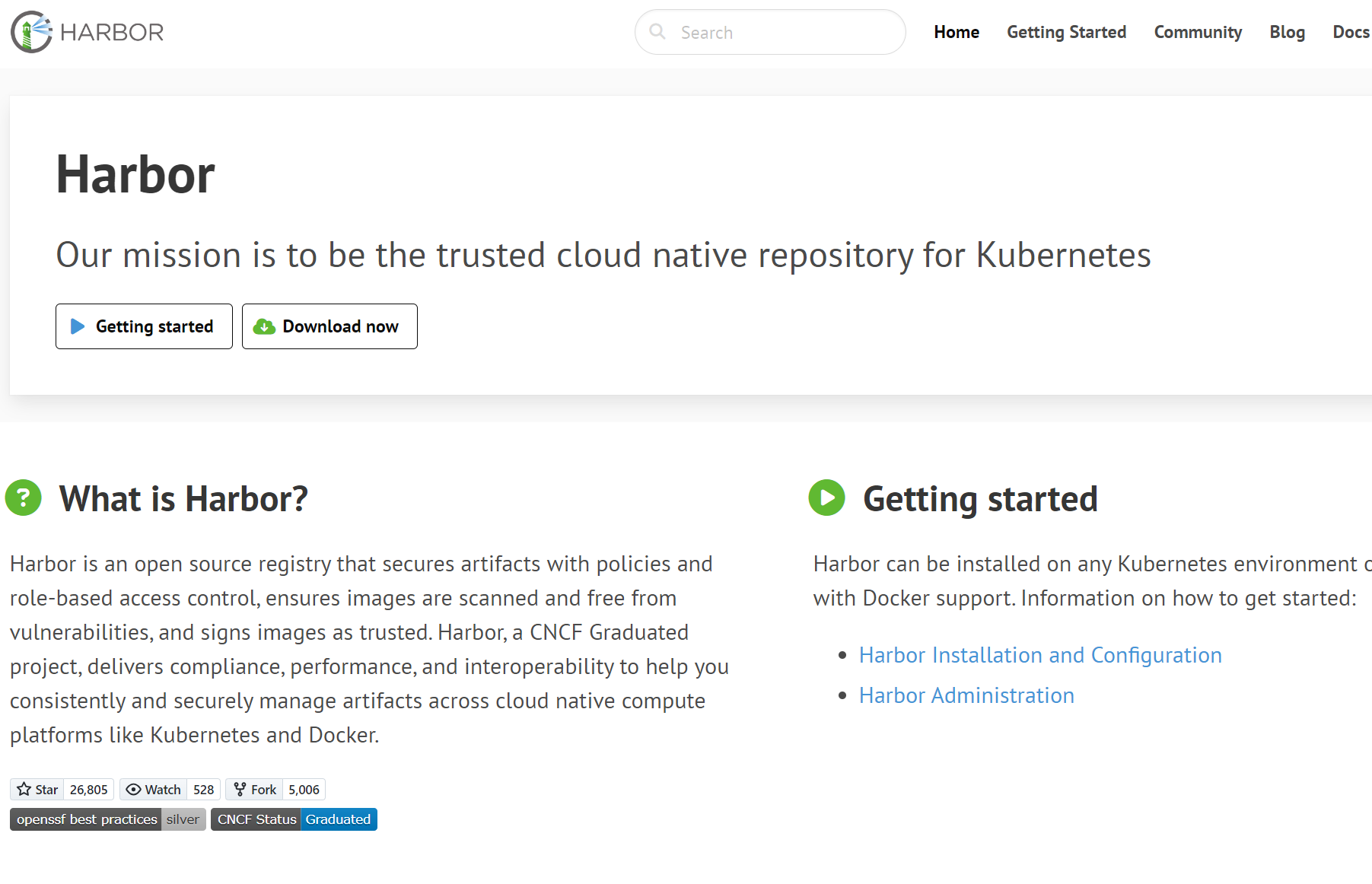Click the star count 26,805
The image size is (1372, 884).
[x=89, y=790]
